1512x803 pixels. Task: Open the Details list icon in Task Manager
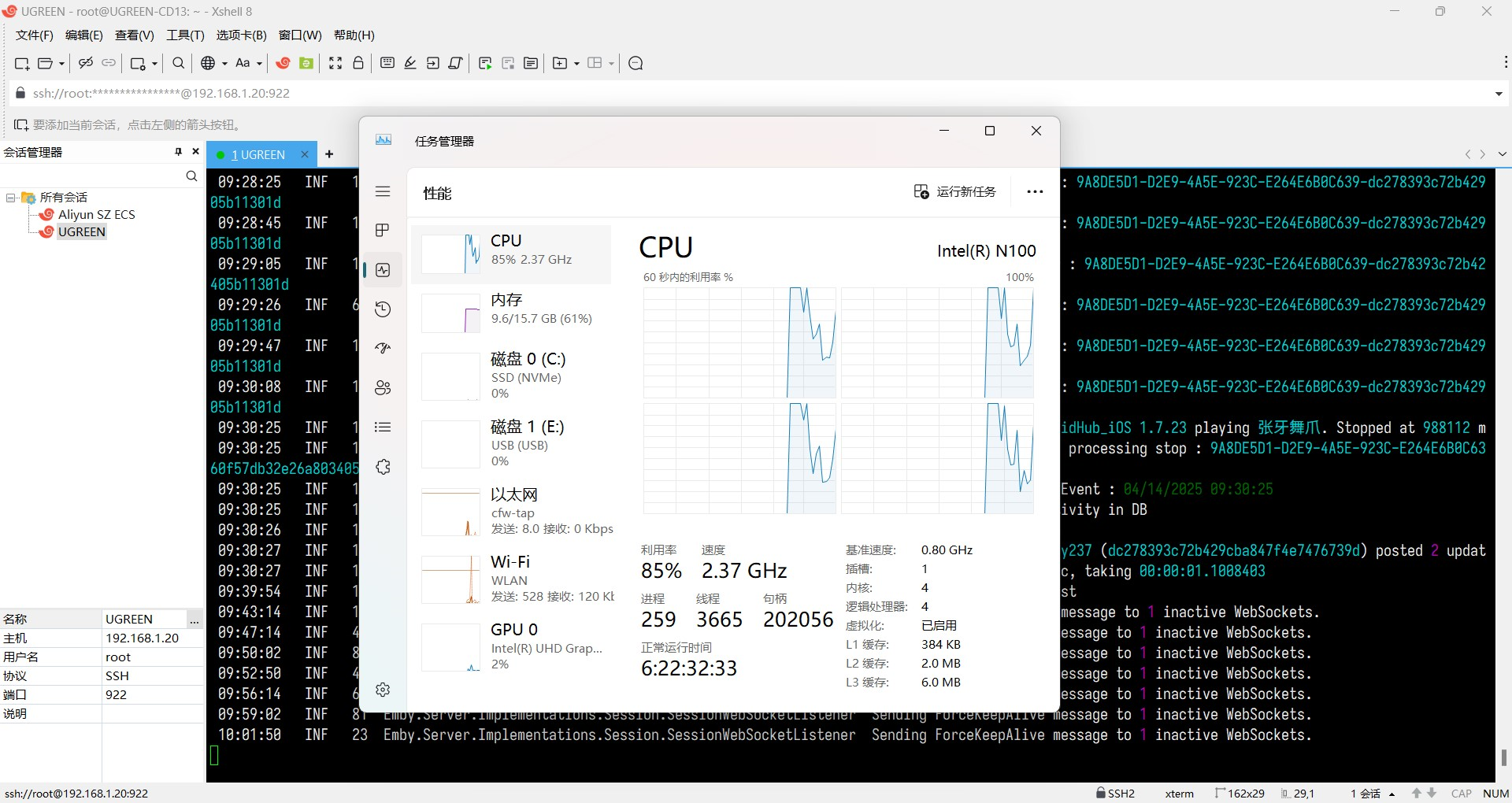tap(383, 427)
